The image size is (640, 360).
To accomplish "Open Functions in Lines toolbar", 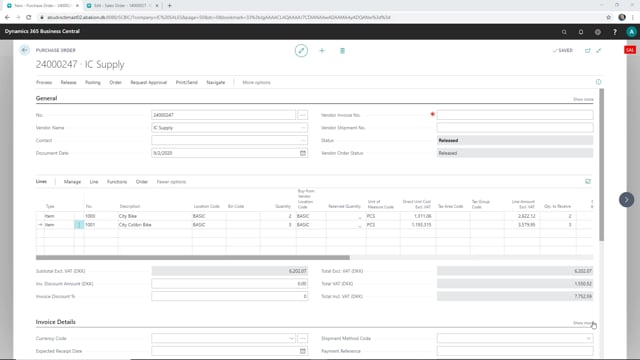I will pyautogui.click(x=117, y=182).
